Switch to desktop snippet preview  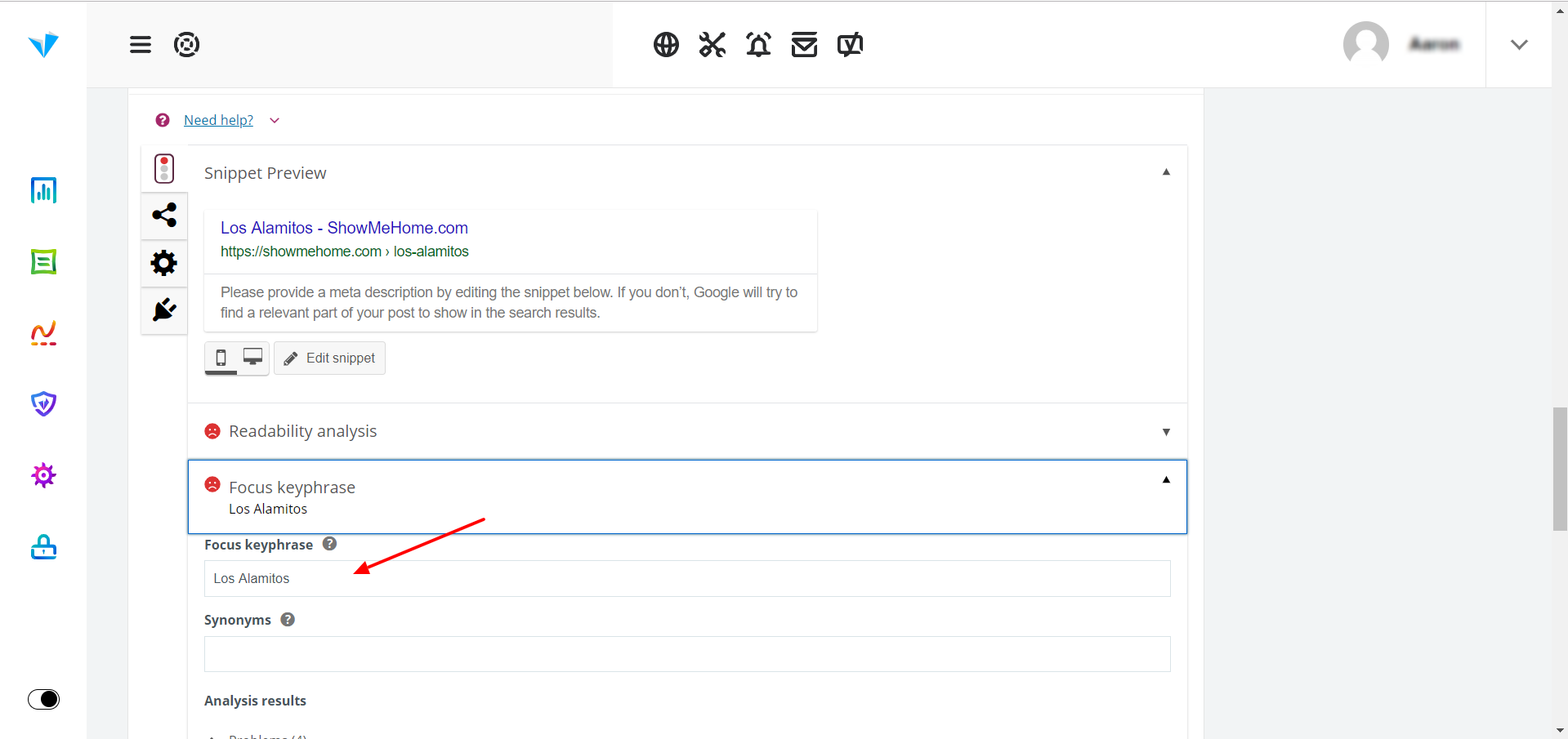[253, 358]
